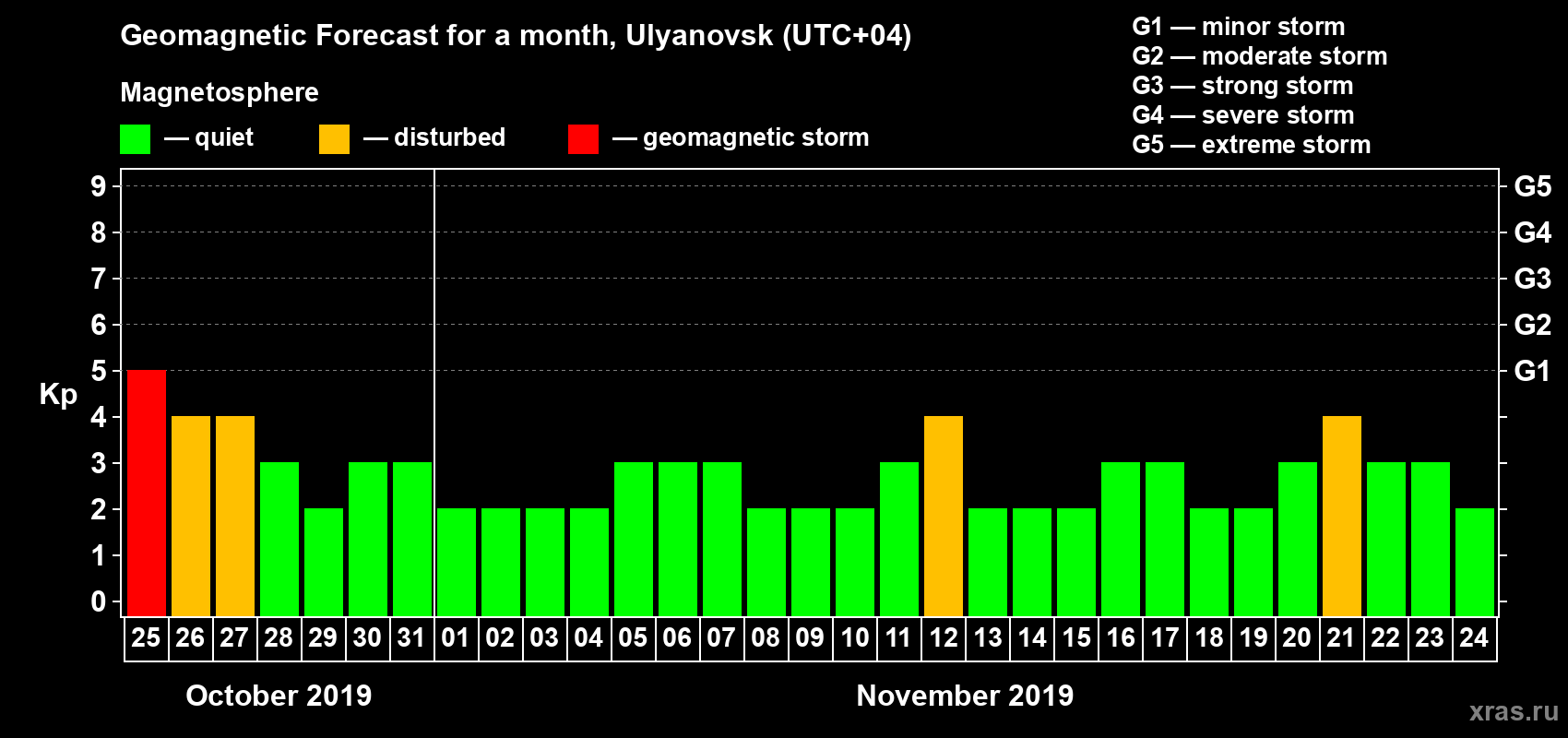
Task: Click the G3 right-axis label
Action: pyautogui.click(x=1533, y=279)
